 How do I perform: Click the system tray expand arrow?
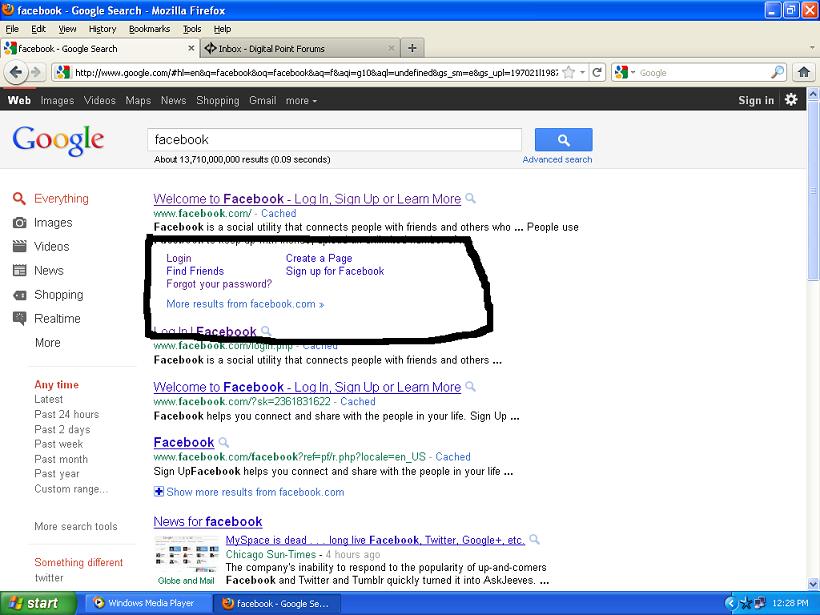point(731,603)
